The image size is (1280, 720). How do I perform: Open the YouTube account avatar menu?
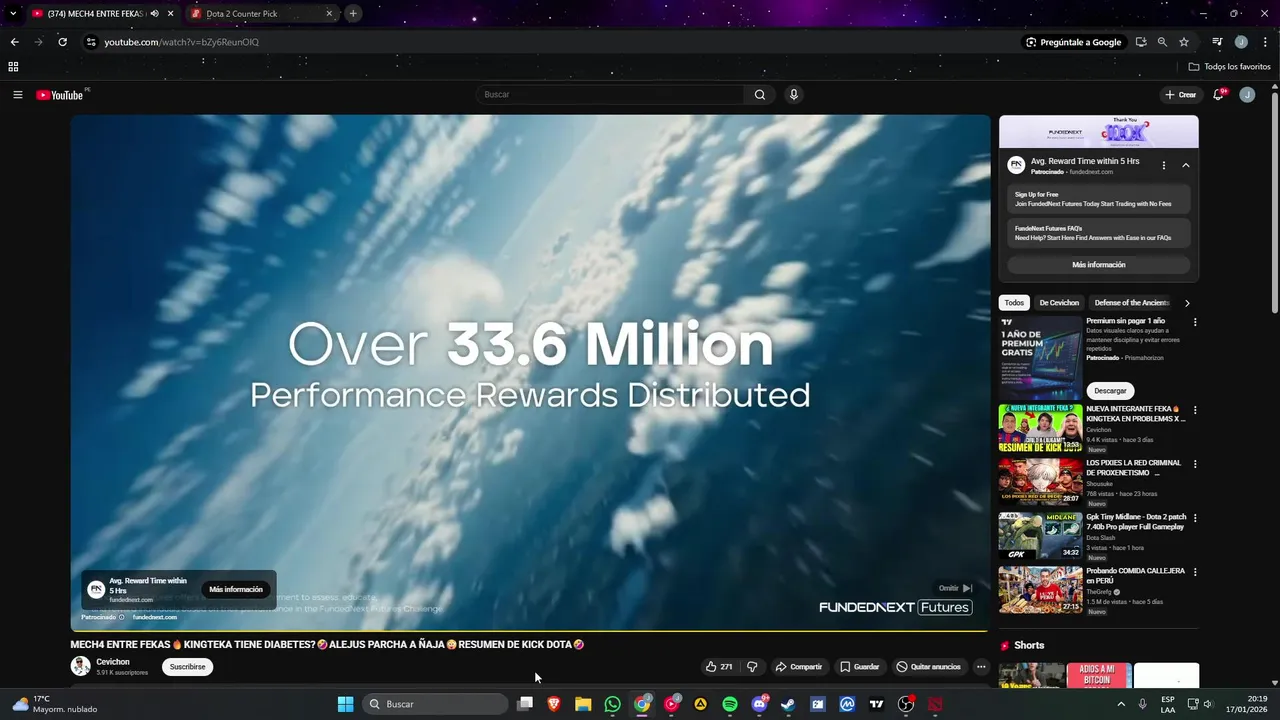[1247, 95]
